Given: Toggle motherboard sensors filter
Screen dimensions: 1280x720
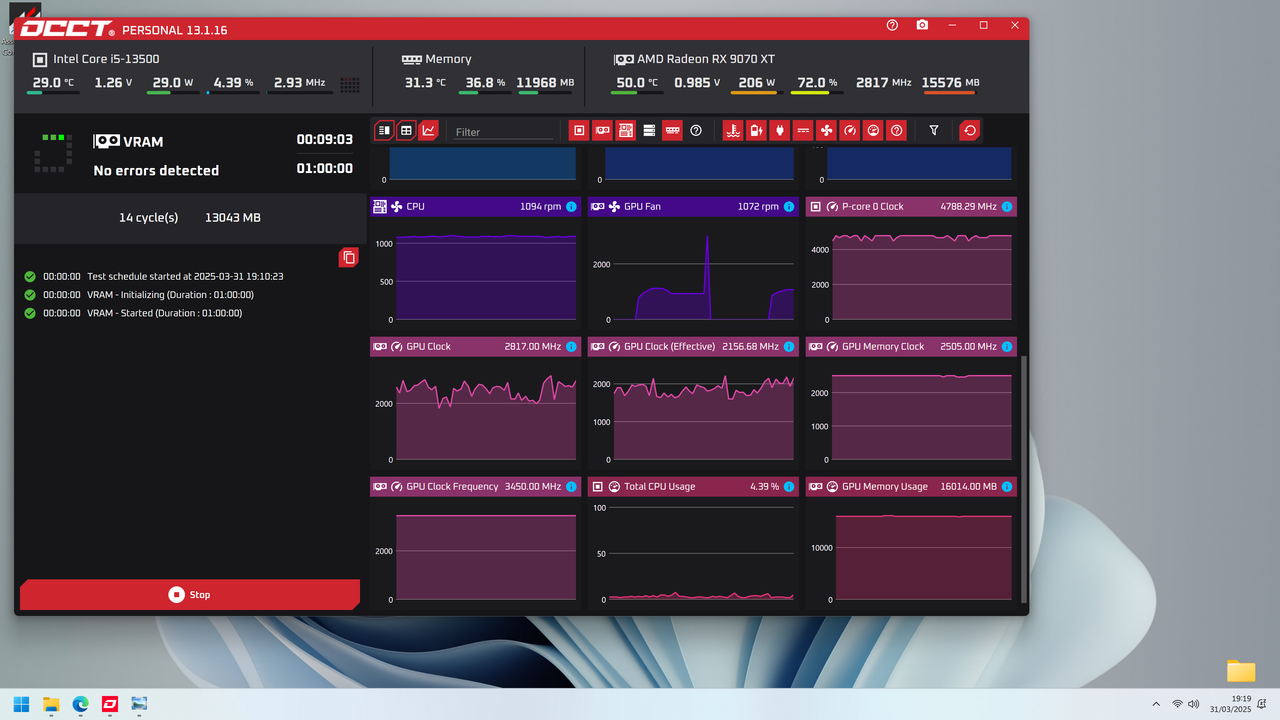Looking at the screenshot, I should click(626, 130).
